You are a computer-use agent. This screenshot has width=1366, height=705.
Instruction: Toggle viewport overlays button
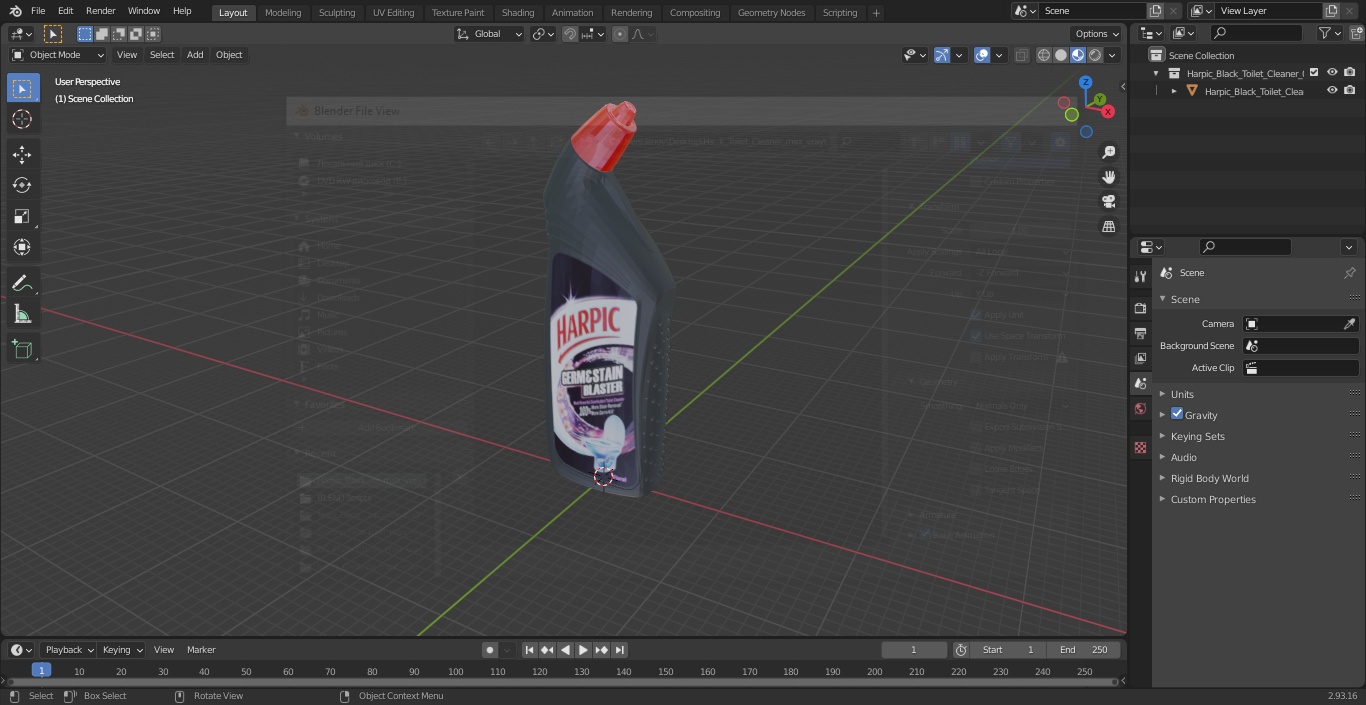click(x=982, y=55)
